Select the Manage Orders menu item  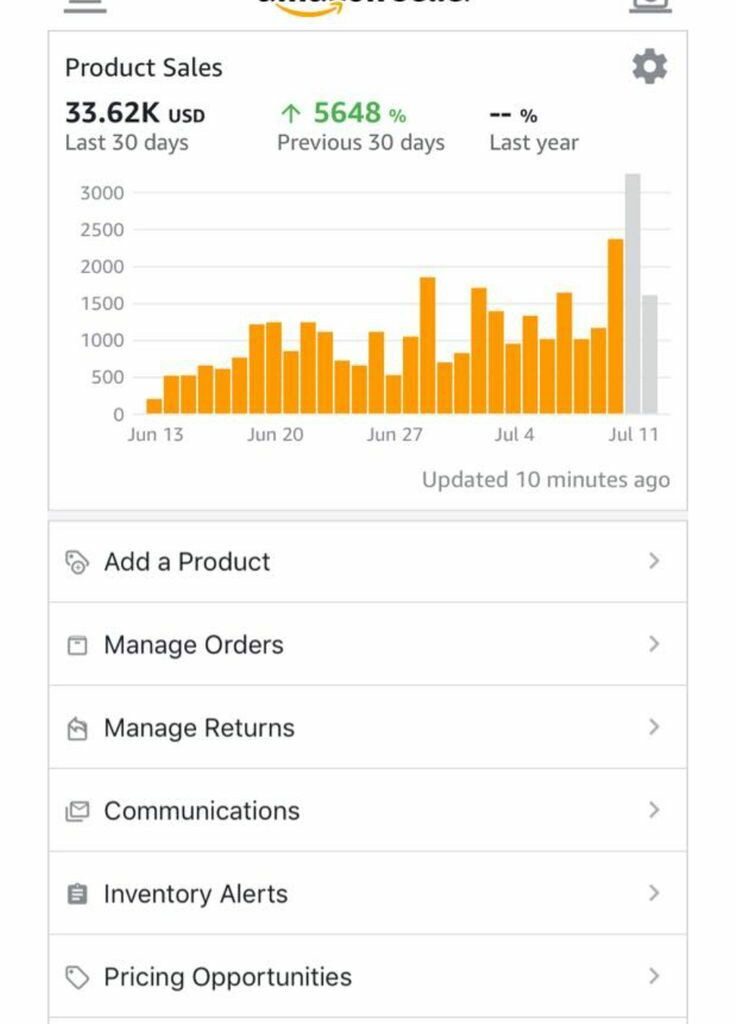tap(368, 644)
